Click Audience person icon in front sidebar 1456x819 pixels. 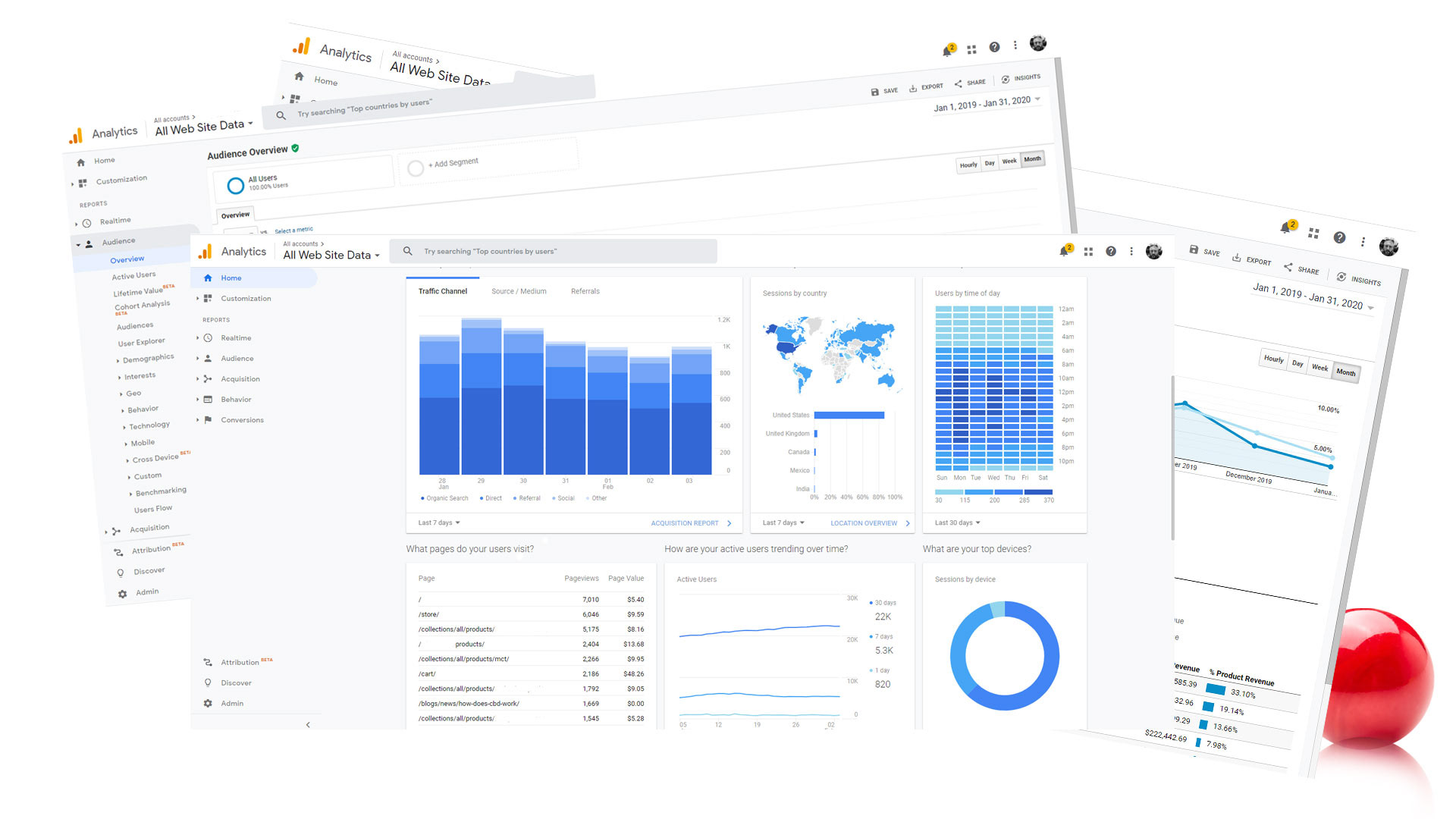[208, 359]
